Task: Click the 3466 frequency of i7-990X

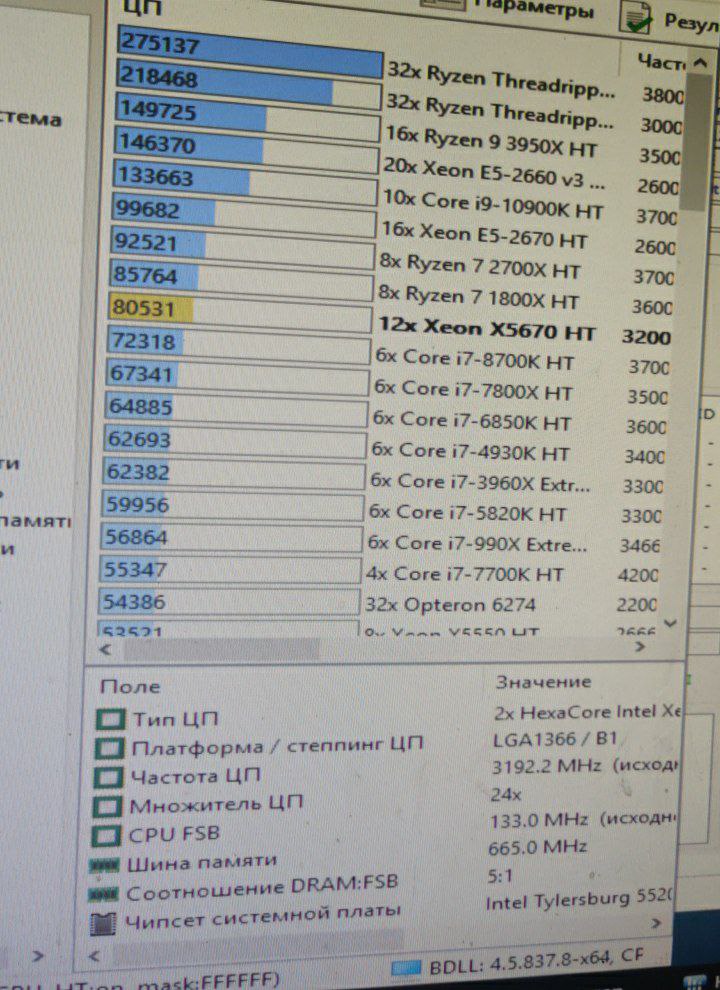Action: [x=640, y=545]
